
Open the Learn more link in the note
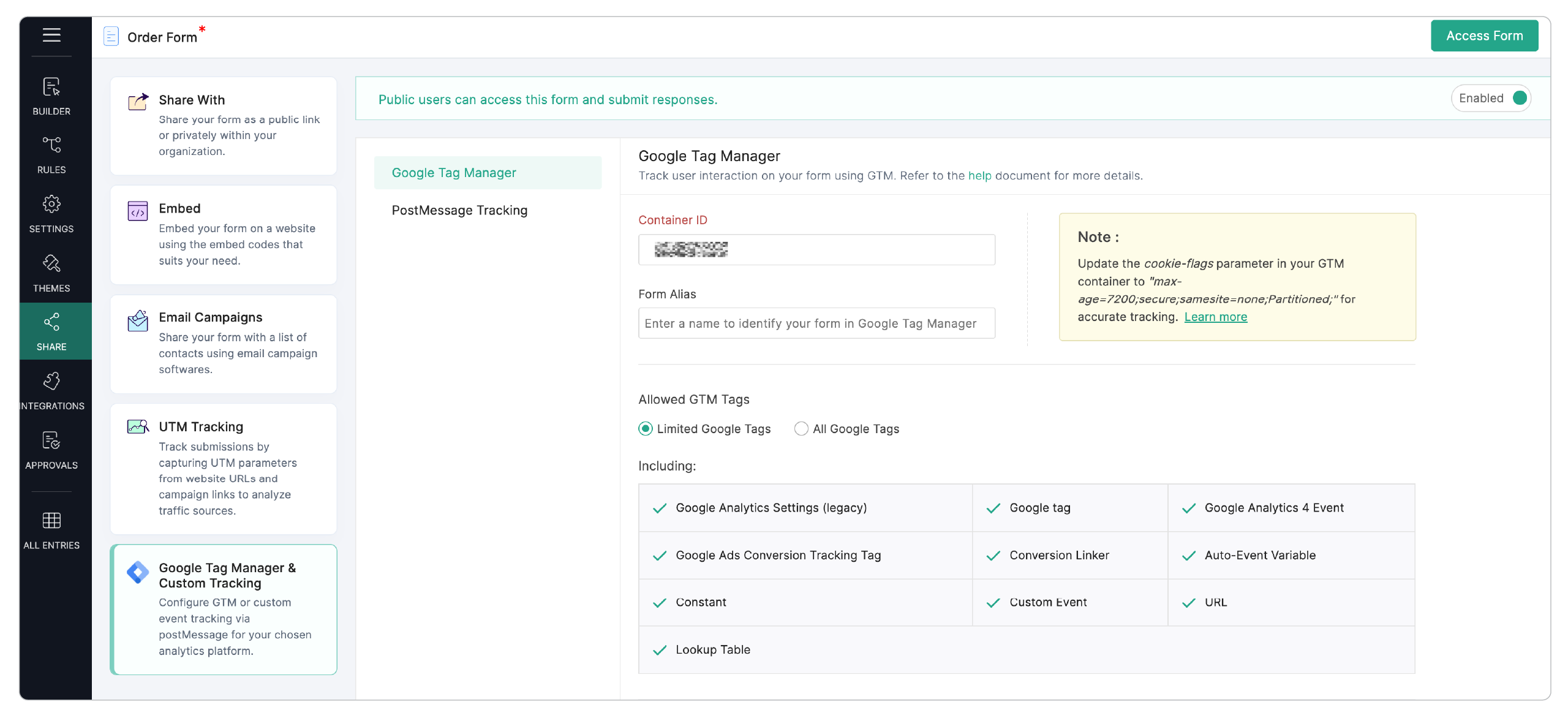tap(1216, 317)
